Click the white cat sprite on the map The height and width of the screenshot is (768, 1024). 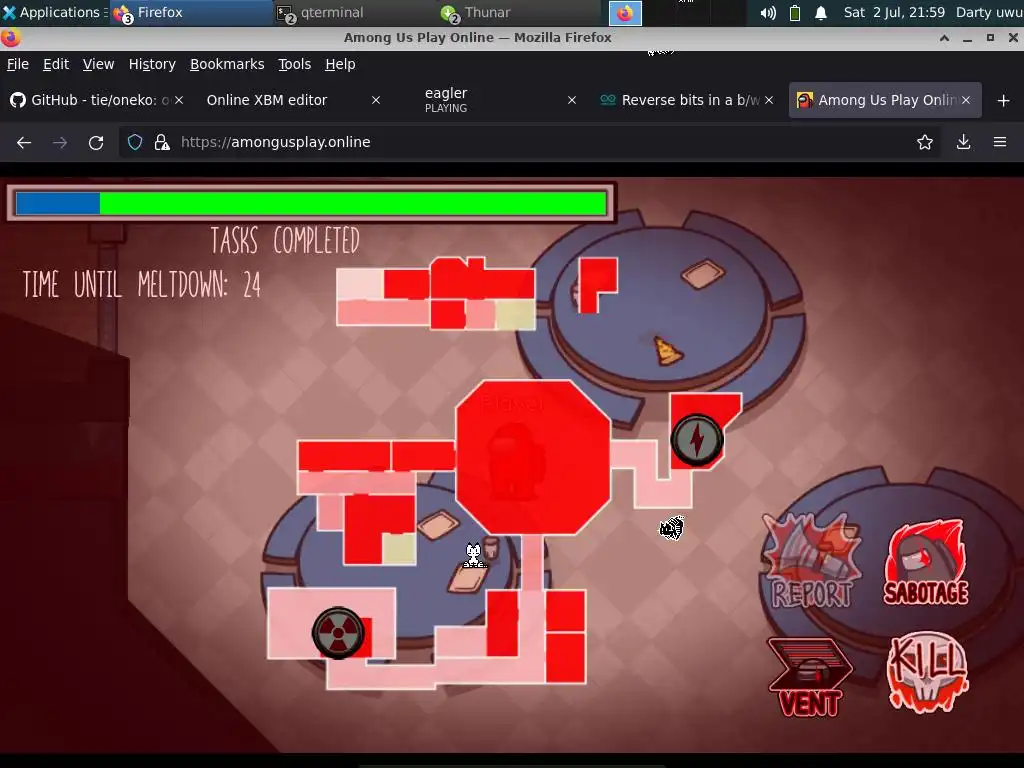point(473,556)
